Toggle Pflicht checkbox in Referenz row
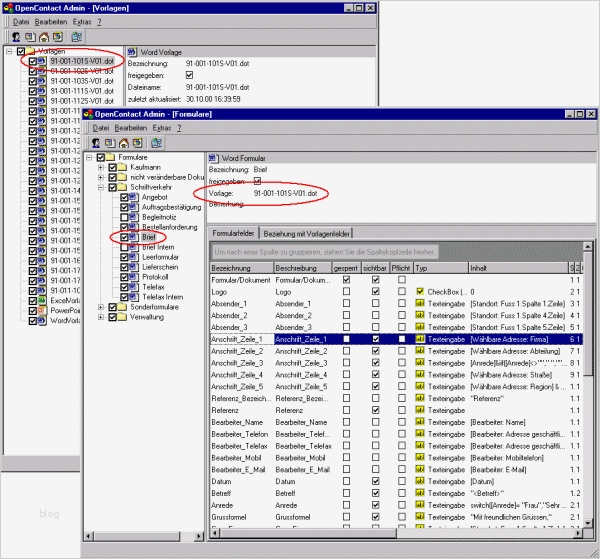Viewport: 600px width, 559px height. pos(402,410)
